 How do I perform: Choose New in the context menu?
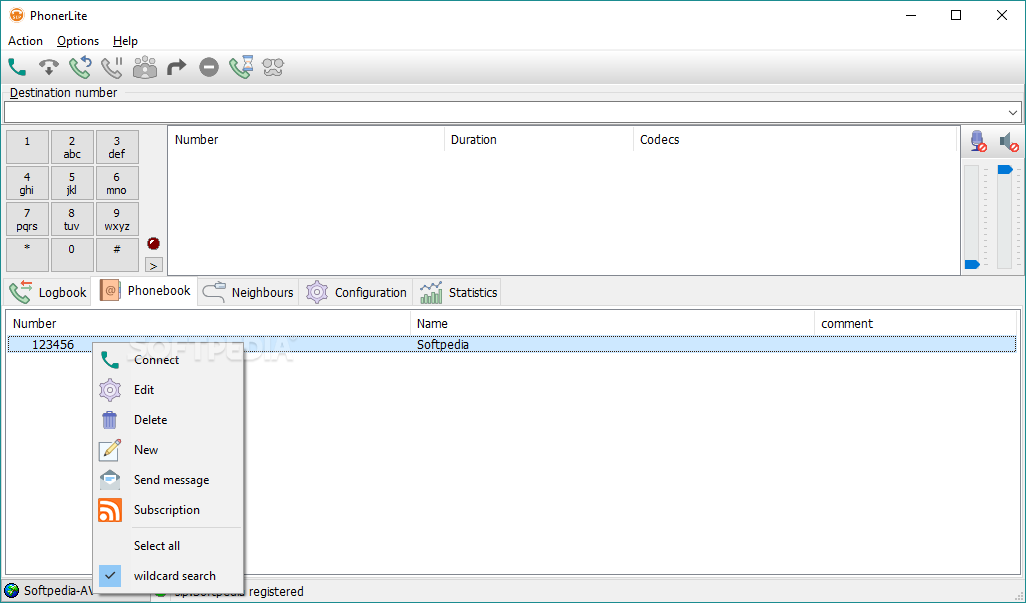pyautogui.click(x=168, y=450)
